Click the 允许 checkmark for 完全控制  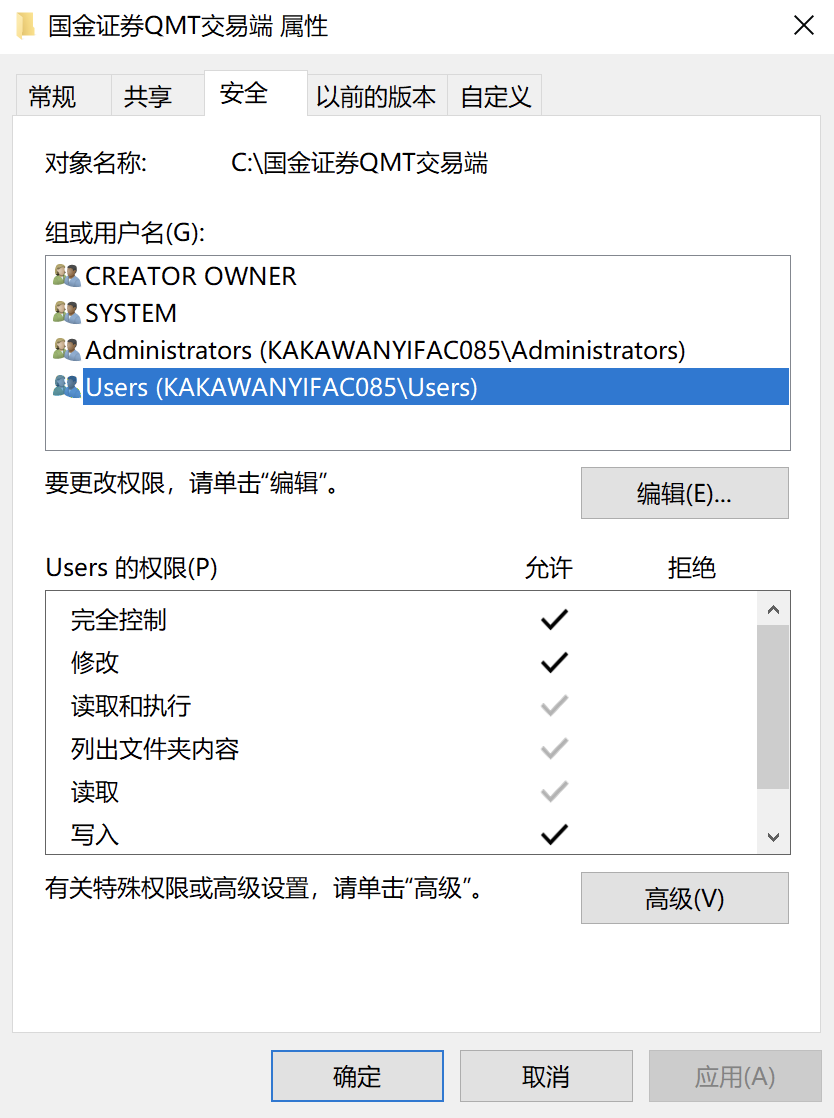coord(553,620)
